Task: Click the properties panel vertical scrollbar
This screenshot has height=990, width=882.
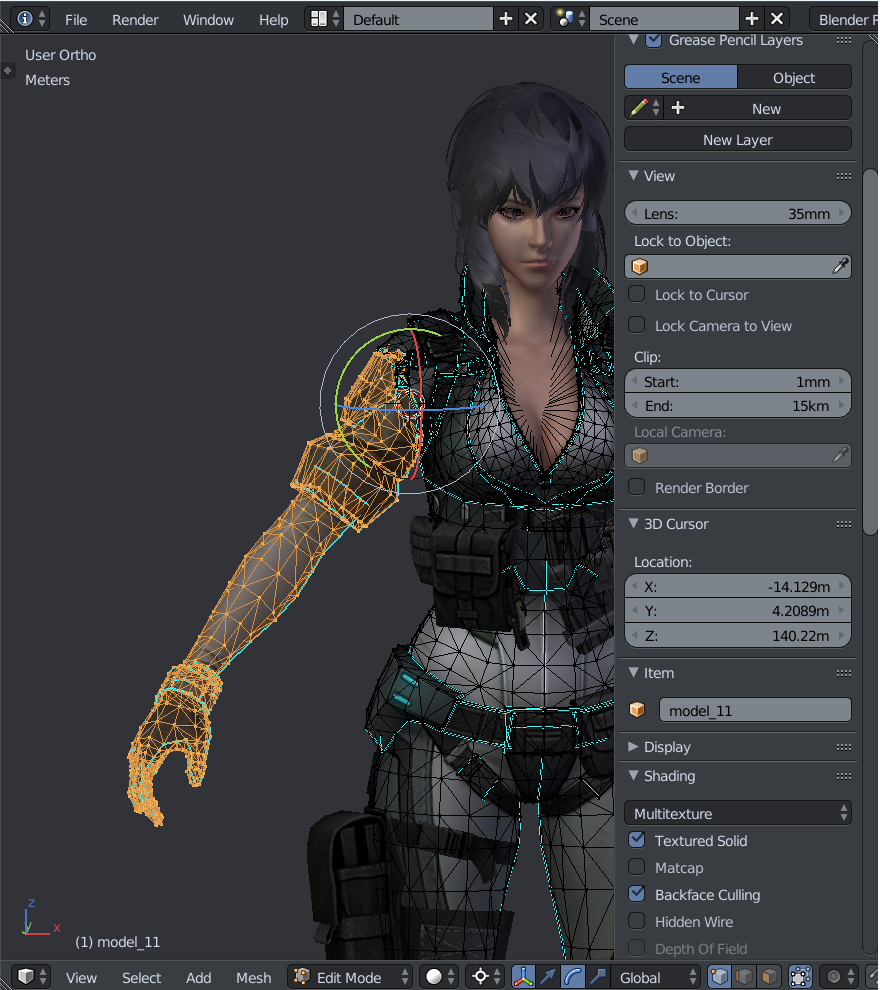Action: coord(870,350)
